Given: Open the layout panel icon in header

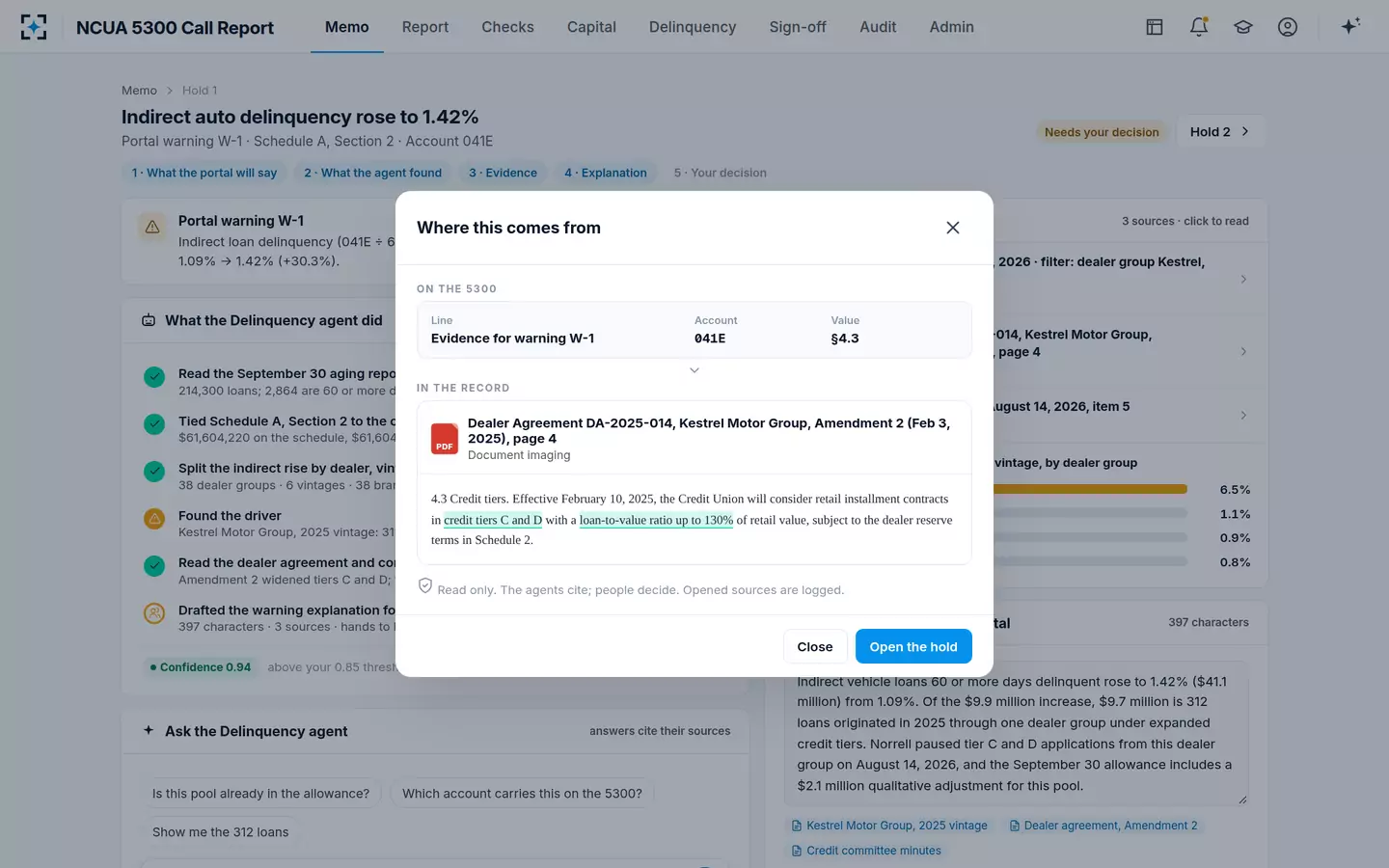Looking at the screenshot, I should click(x=1155, y=27).
